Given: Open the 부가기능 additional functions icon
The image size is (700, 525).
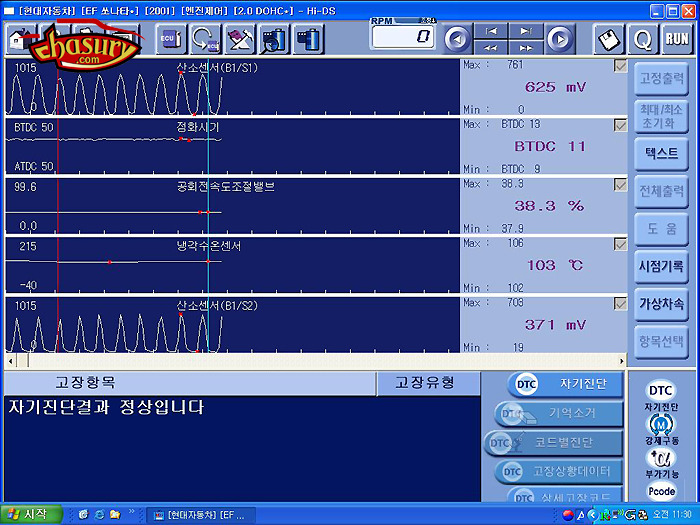Looking at the screenshot, I should pyautogui.click(x=661, y=462).
